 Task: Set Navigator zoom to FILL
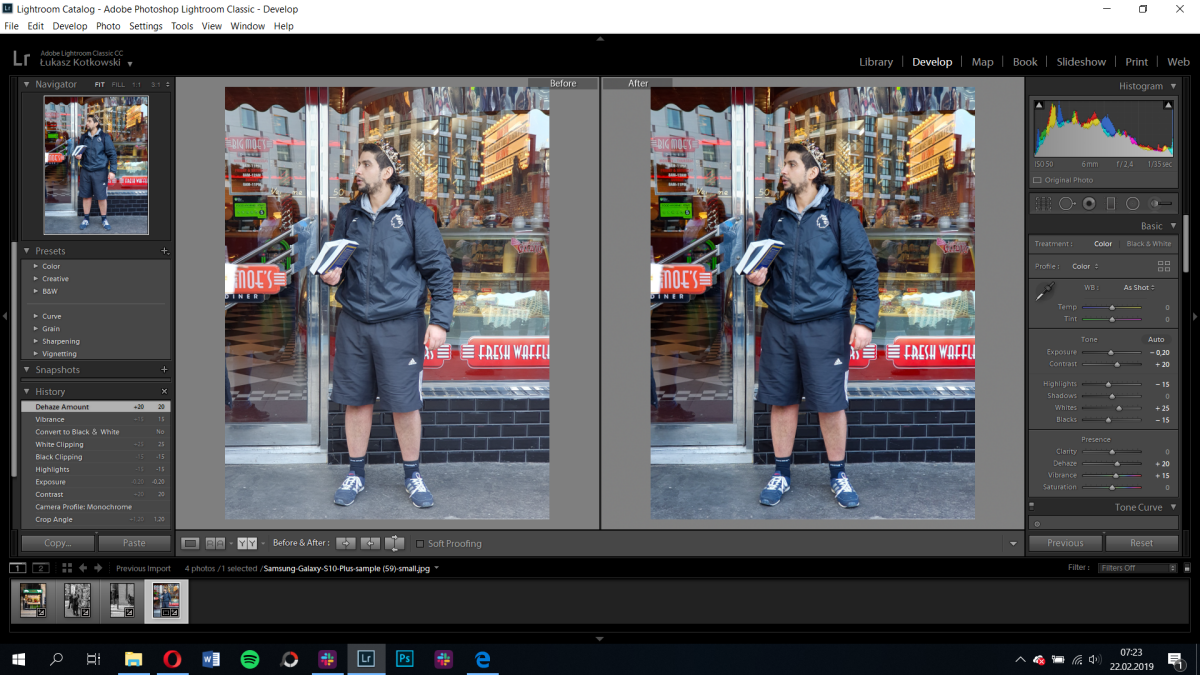[118, 85]
